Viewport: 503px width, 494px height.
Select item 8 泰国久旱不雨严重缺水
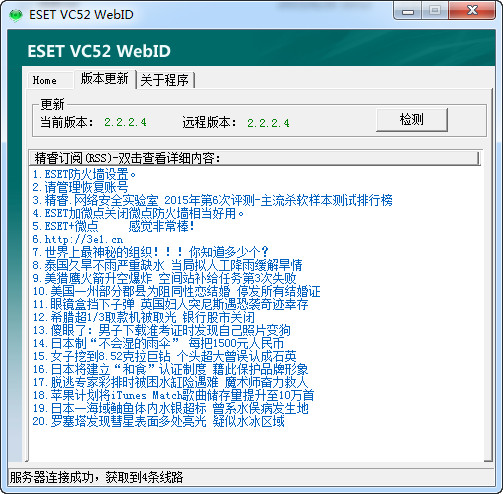(x=167, y=265)
